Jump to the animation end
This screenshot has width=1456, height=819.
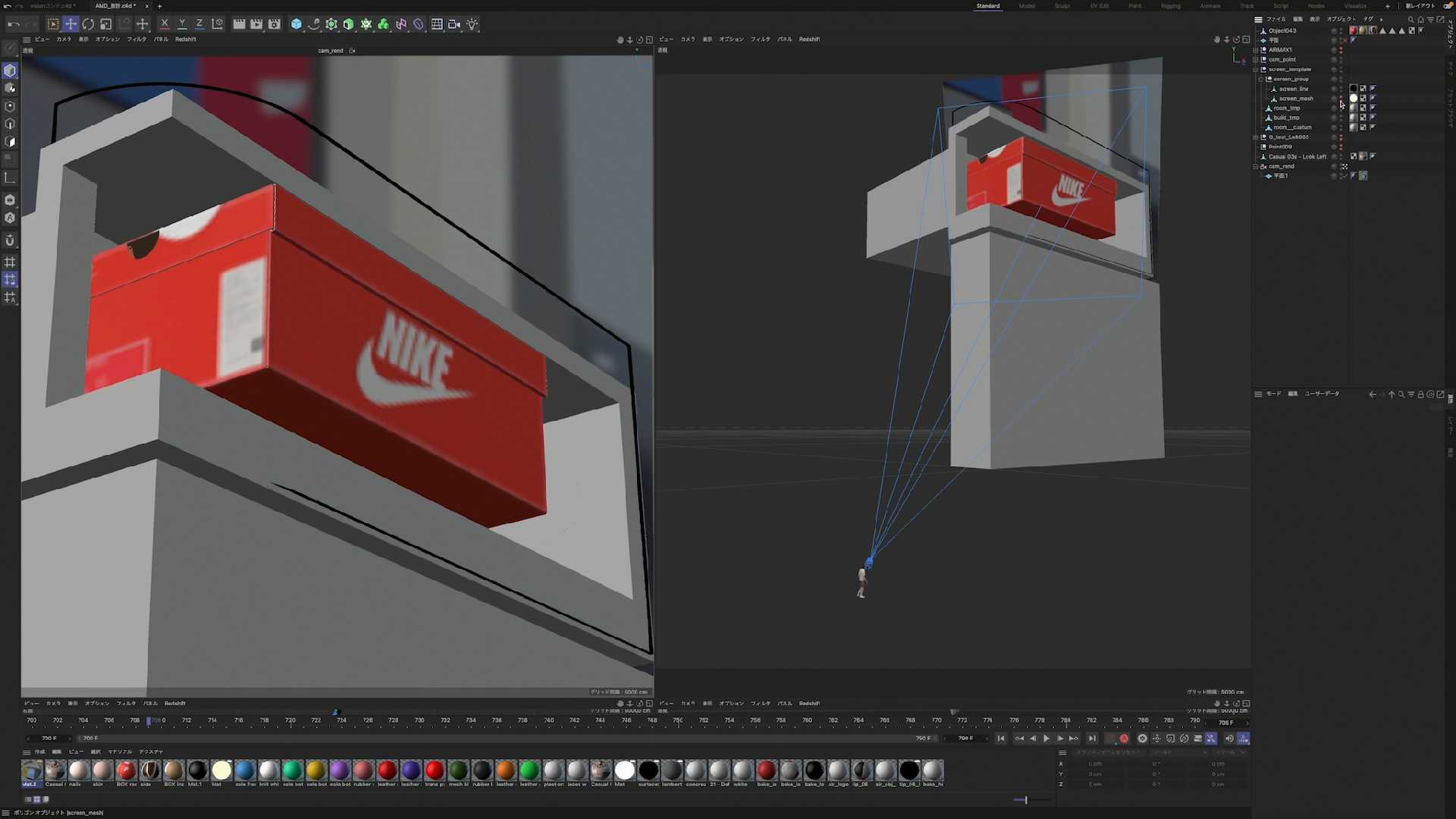(x=1092, y=739)
